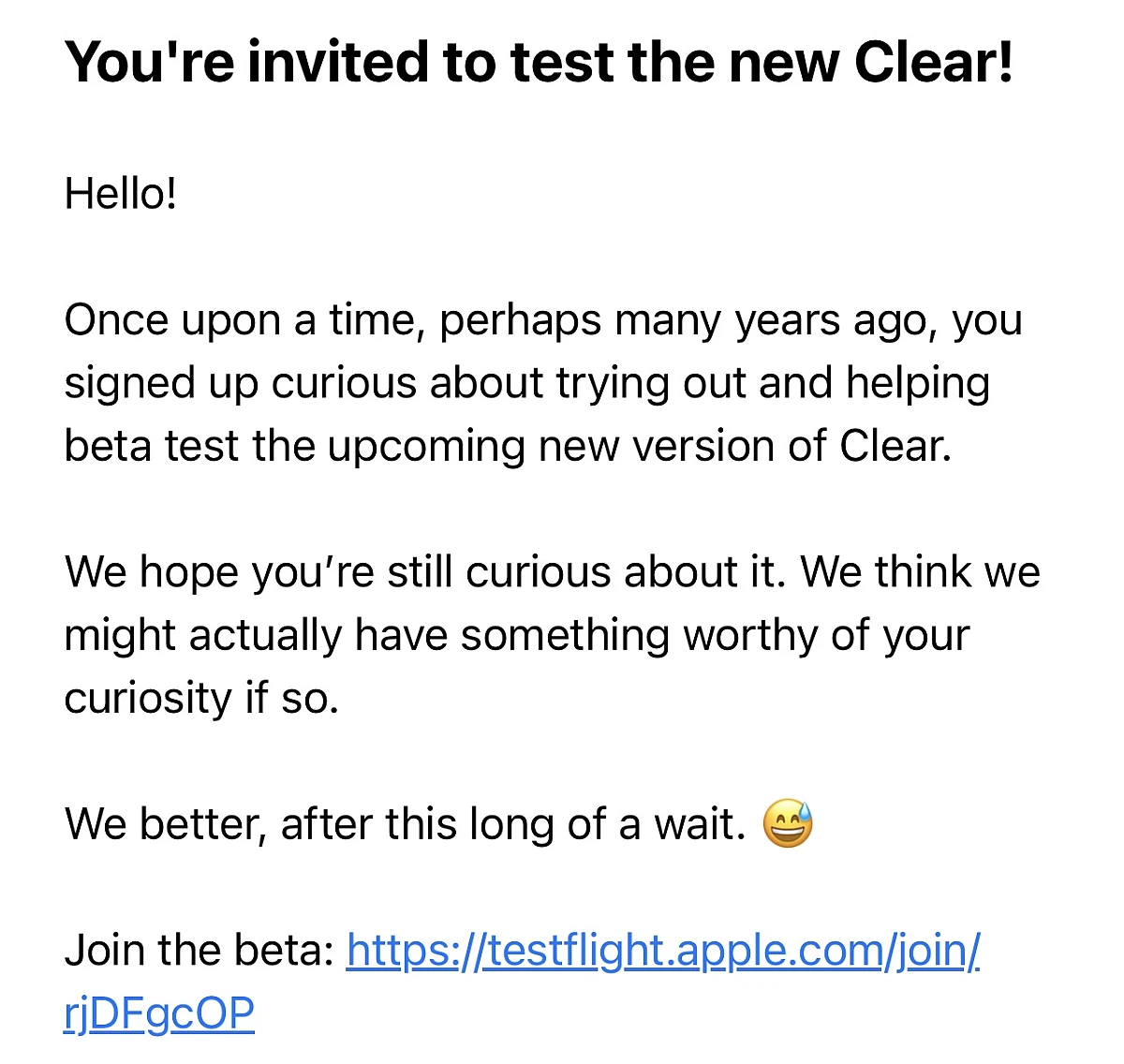Screen dimensions: 1124x1064
Task: Click 'might actually have something' line
Action: click(367, 636)
